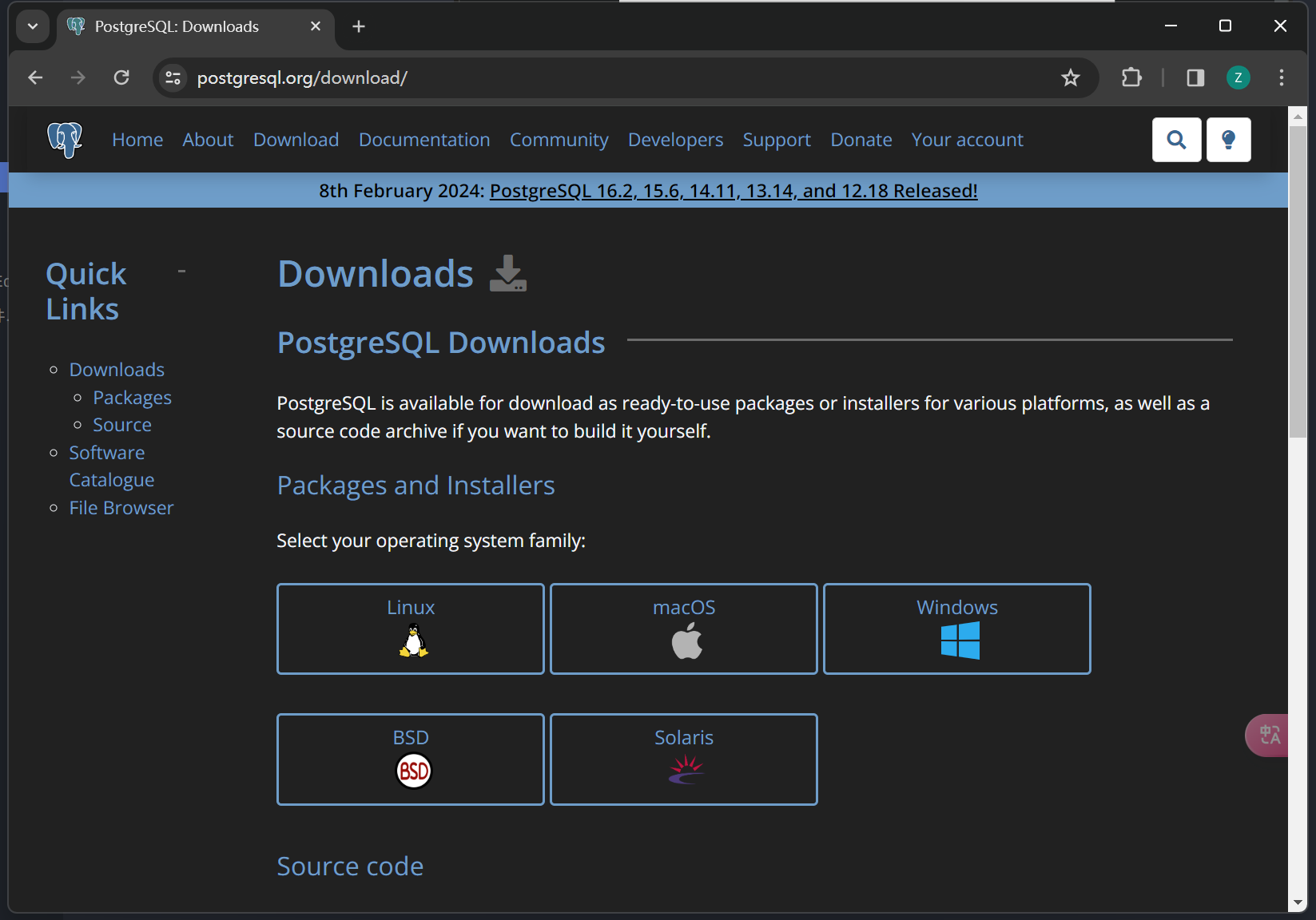Open Chrome three-dot menu
1316x920 pixels.
click(x=1282, y=77)
